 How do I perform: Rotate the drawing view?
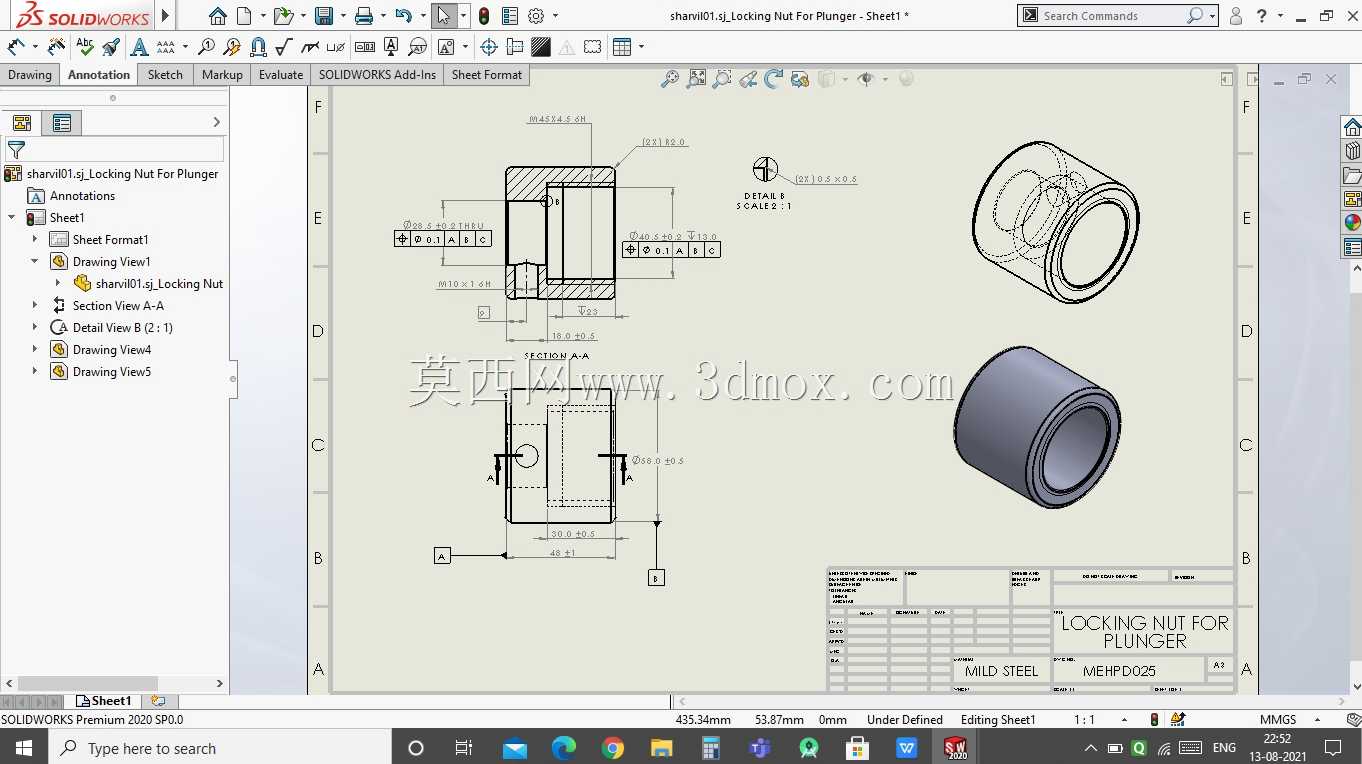click(774, 79)
